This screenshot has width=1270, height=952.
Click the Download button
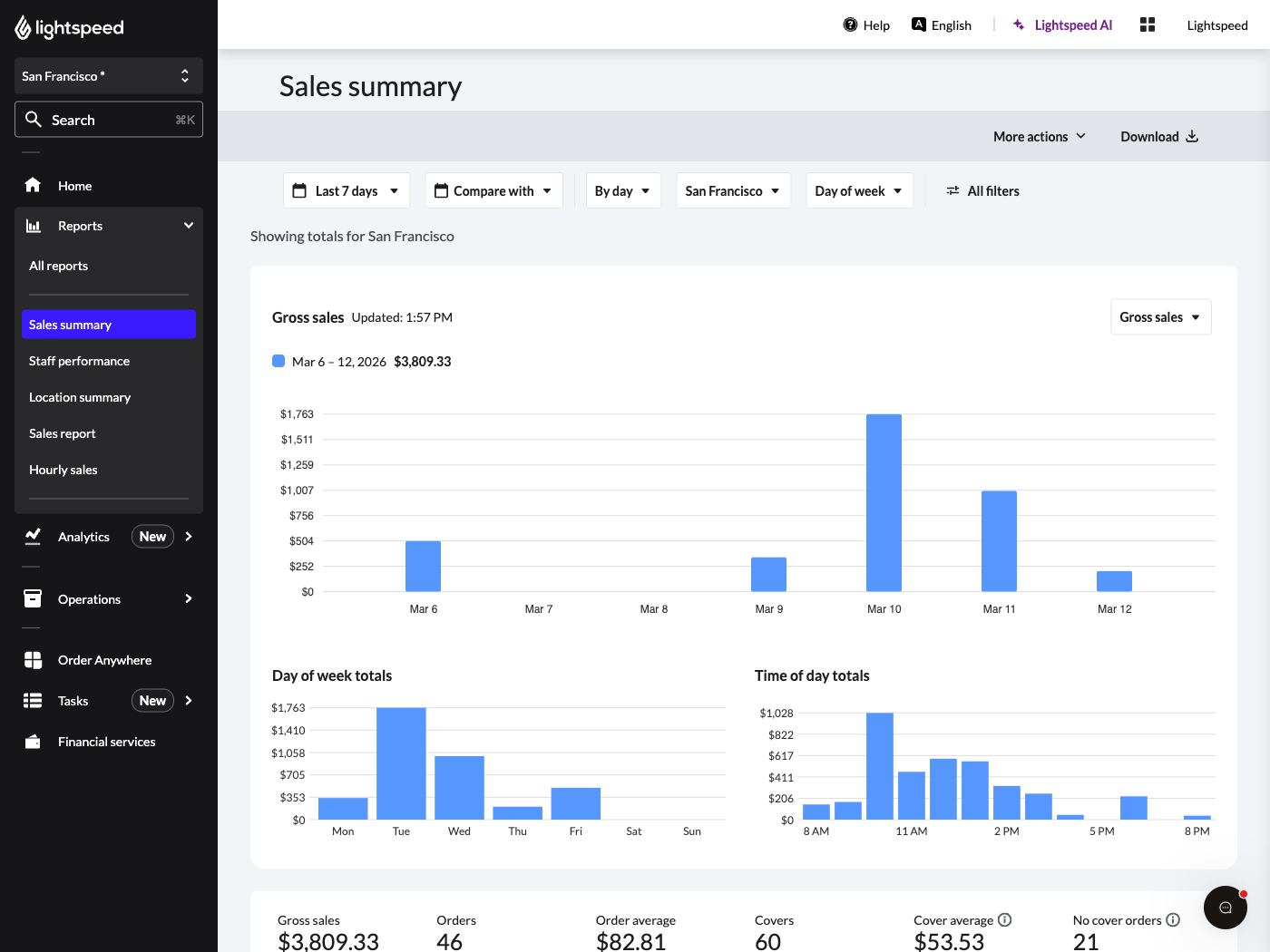pos(1158,136)
